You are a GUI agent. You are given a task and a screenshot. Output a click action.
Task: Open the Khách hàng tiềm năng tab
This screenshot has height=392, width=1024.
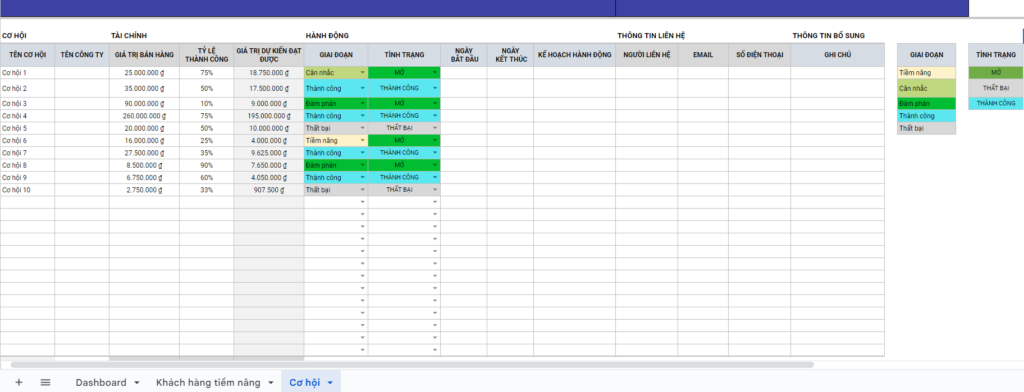click(x=208, y=382)
